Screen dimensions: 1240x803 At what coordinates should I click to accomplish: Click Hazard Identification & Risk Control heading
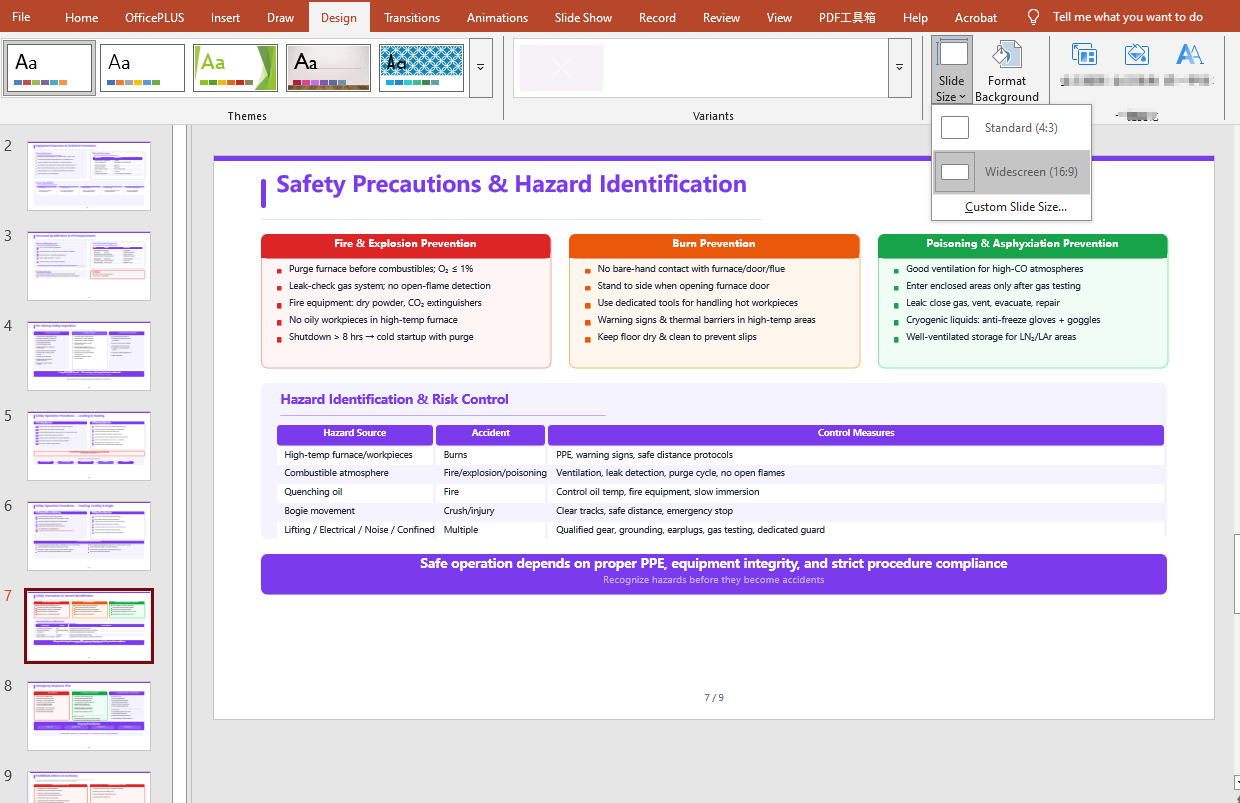pyautogui.click(x=394, y=399)
